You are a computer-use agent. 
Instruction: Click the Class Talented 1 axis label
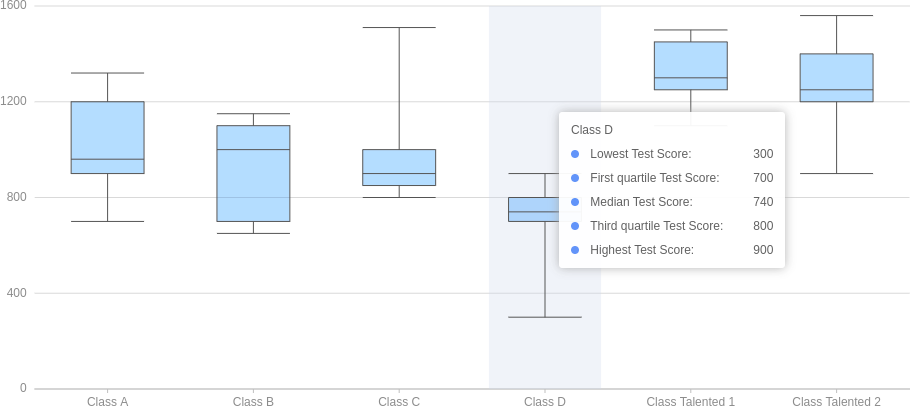691,402
